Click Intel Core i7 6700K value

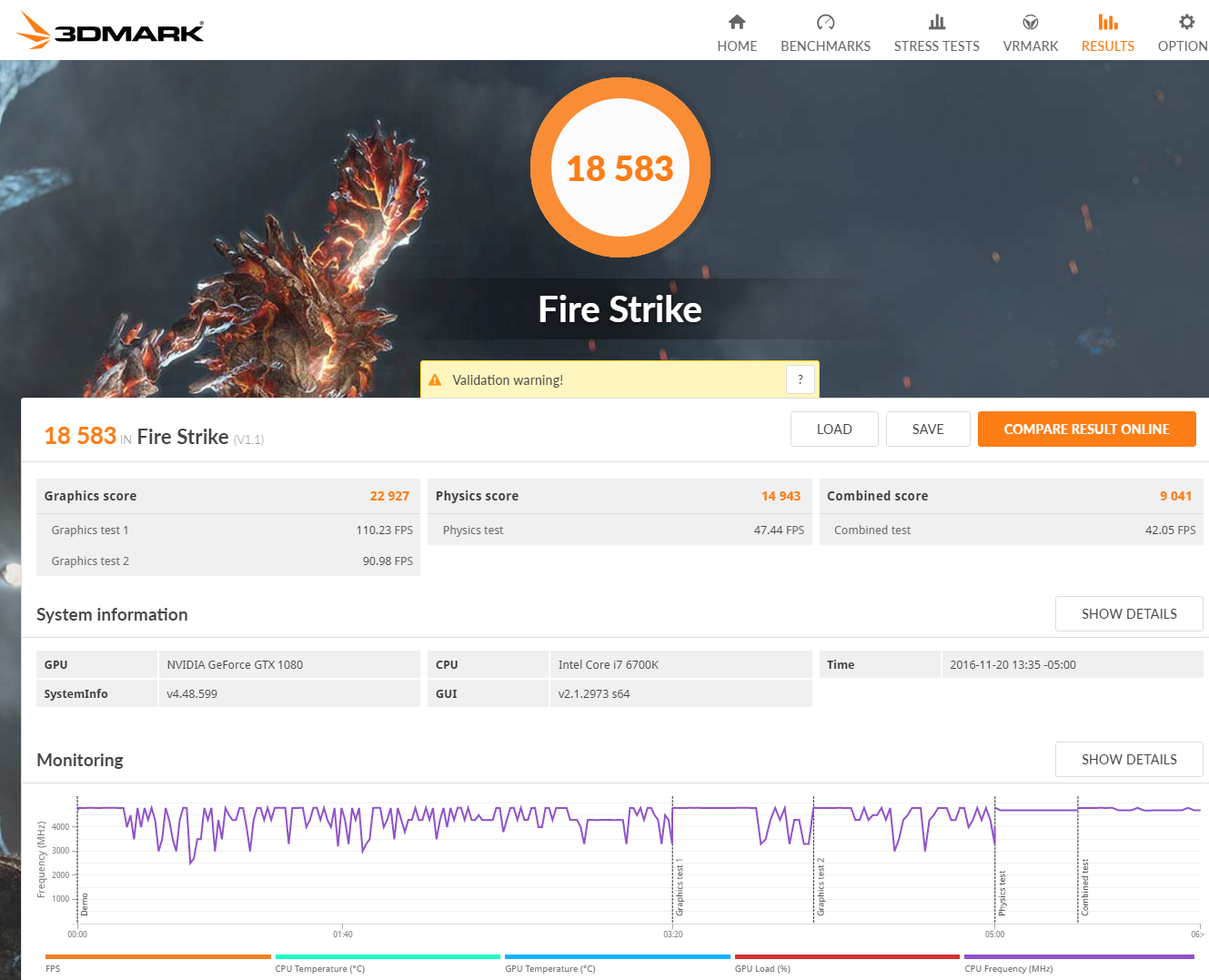pos(609,665)
